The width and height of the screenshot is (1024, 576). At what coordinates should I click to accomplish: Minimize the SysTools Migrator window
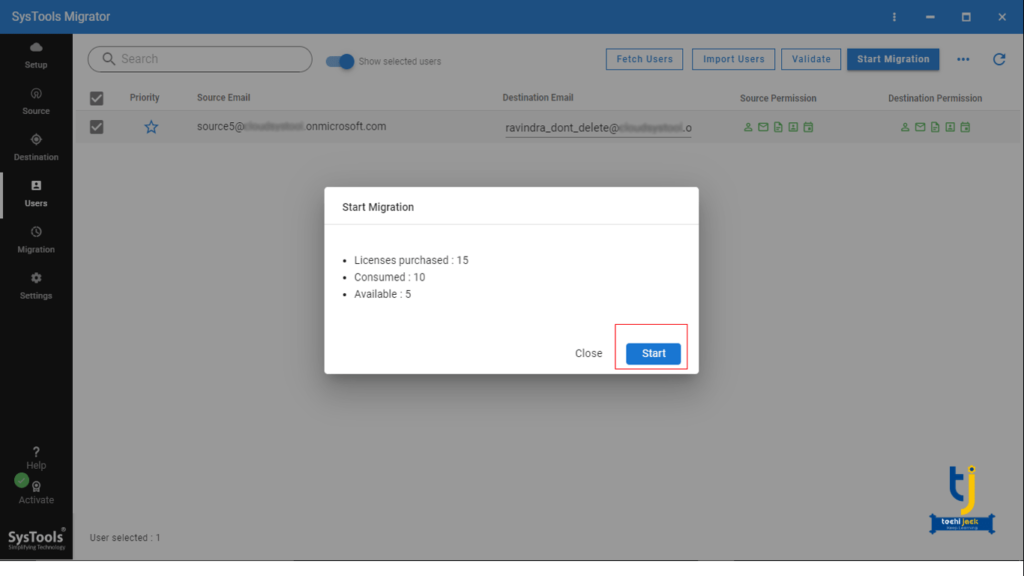click(930, 17)
